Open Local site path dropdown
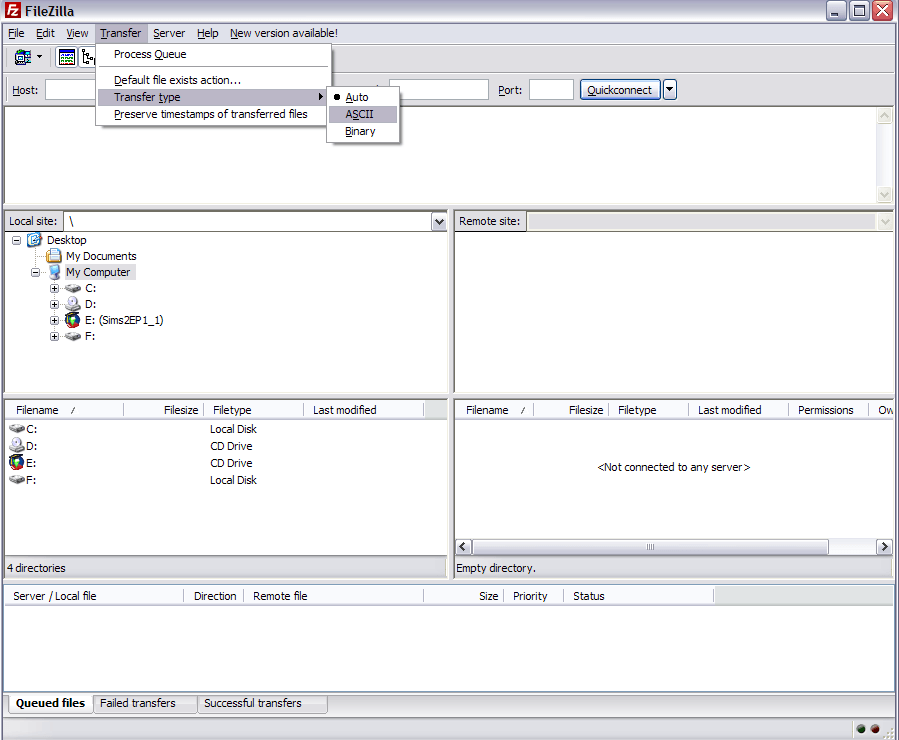The height and width of the screenshot is (740, 899). [439, 221]
